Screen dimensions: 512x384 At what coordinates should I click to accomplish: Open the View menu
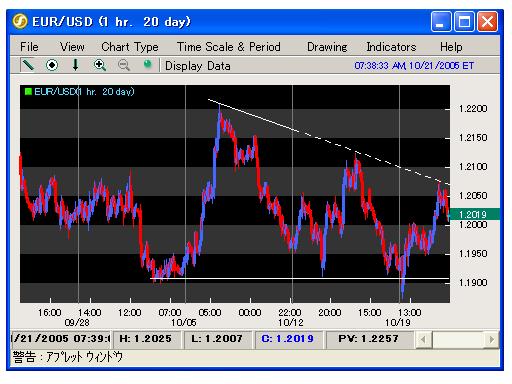point(72,47)
